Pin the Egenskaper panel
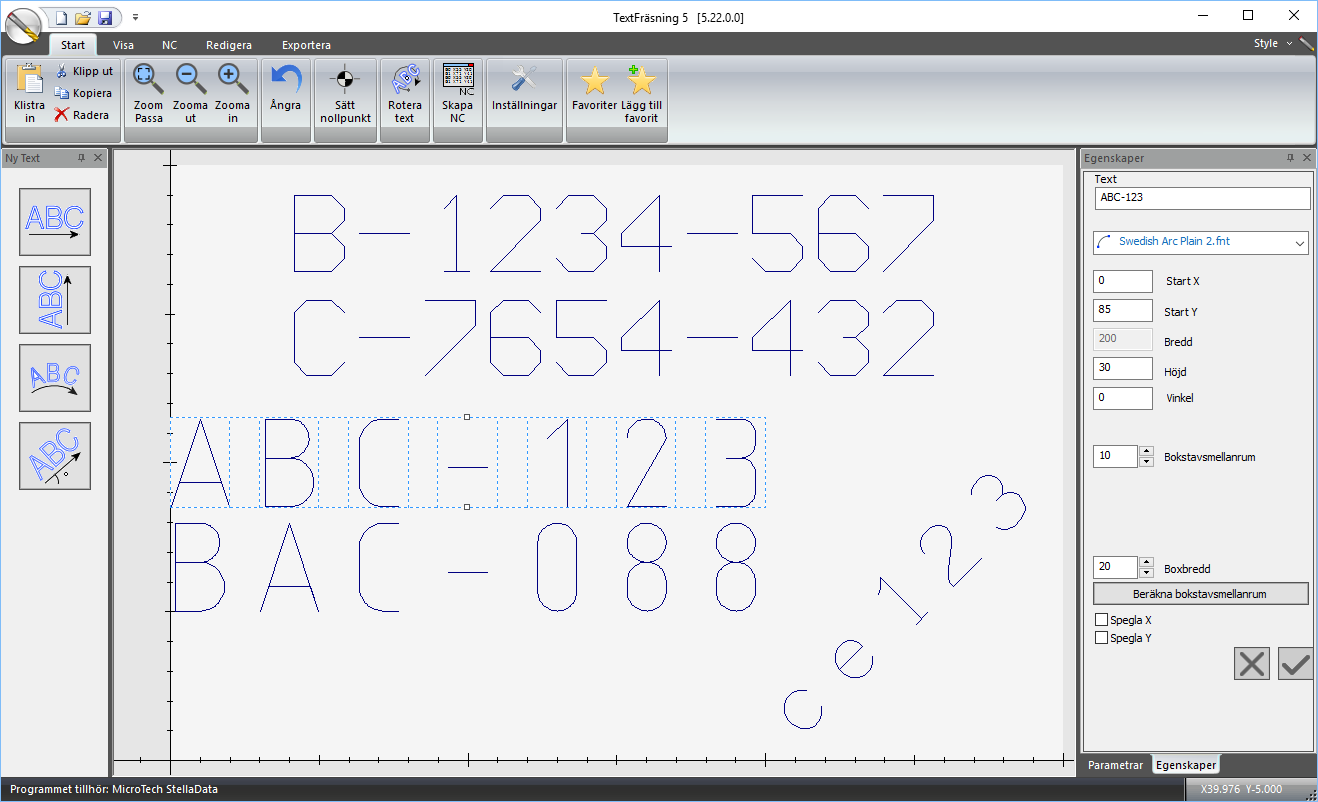Viewport: 1318px width, 802px height. [1290, 158]
